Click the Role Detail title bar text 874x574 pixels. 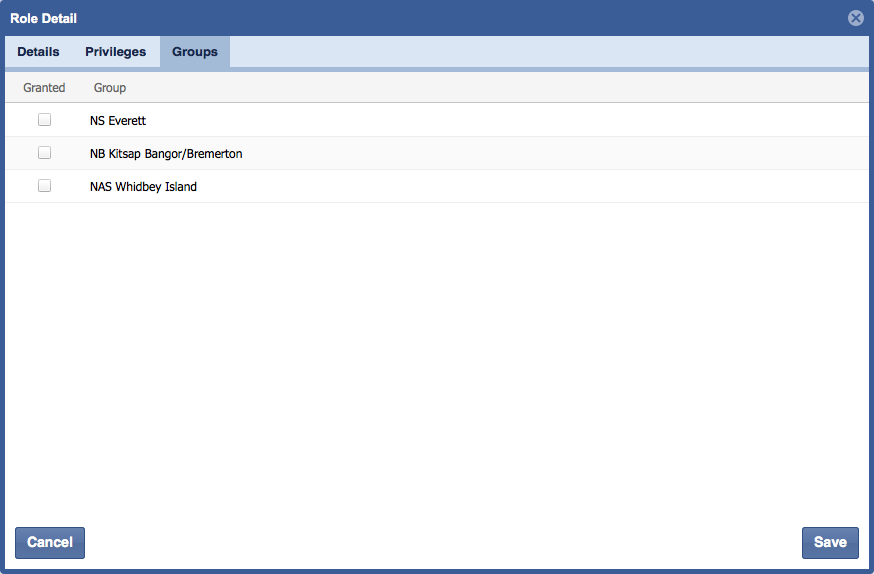pyautogui.click(x=44, y=18)
